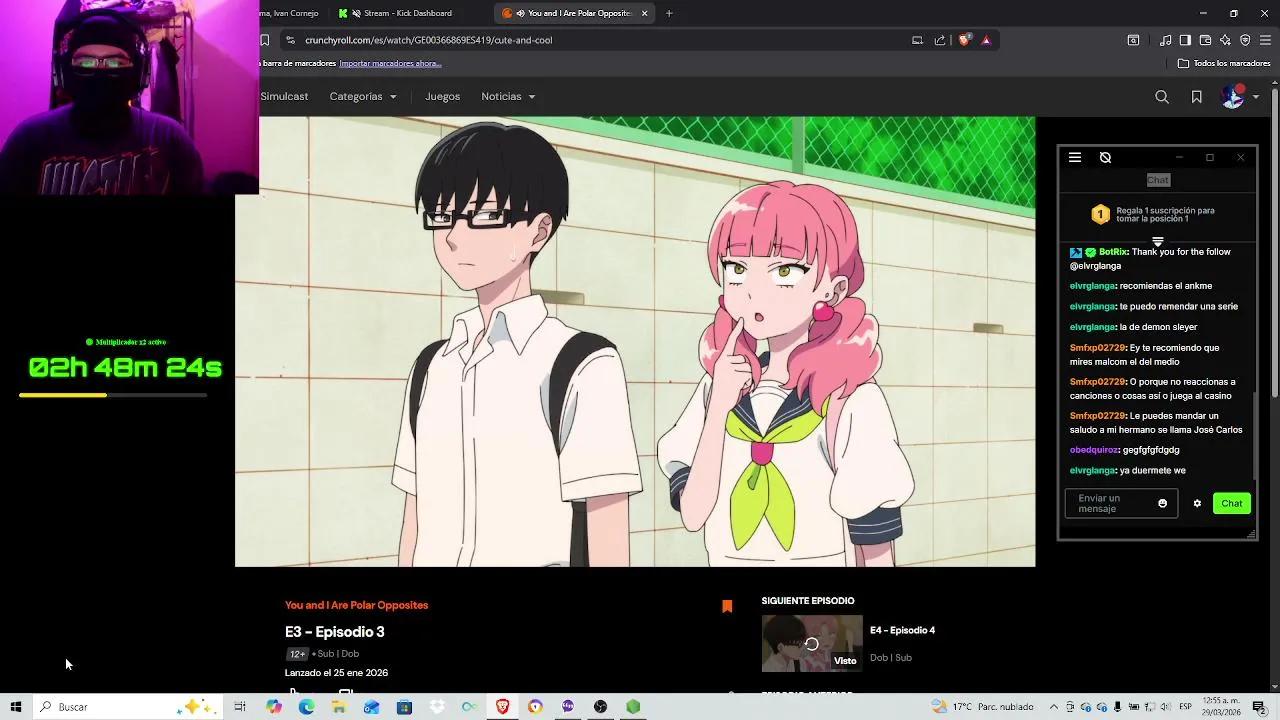Click the Brave Rewards triangle icon
The width and height of the screenshot is (1280, 720).
pos(986,40)
